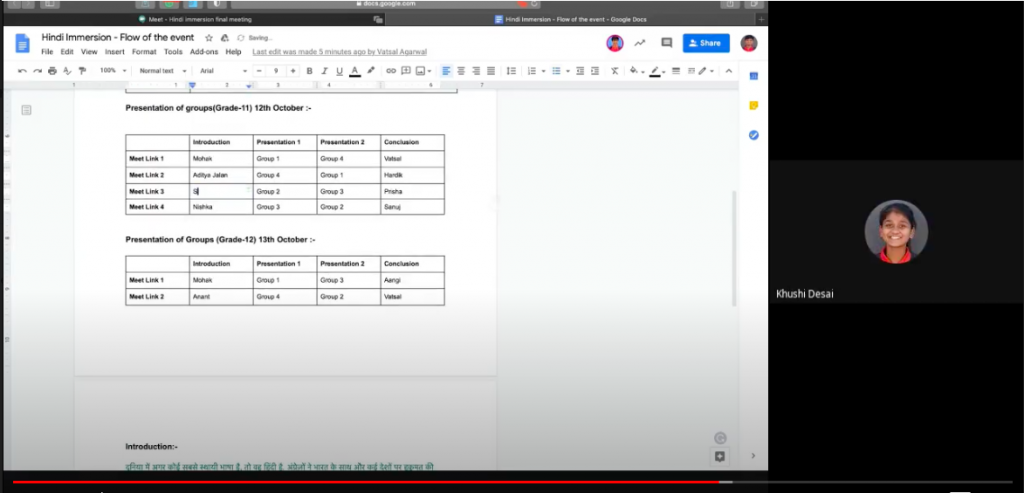Viewport: 1024px width, 493px height.
Task: Click the Explore button at bottom right
Action: [x=720, y=456]
